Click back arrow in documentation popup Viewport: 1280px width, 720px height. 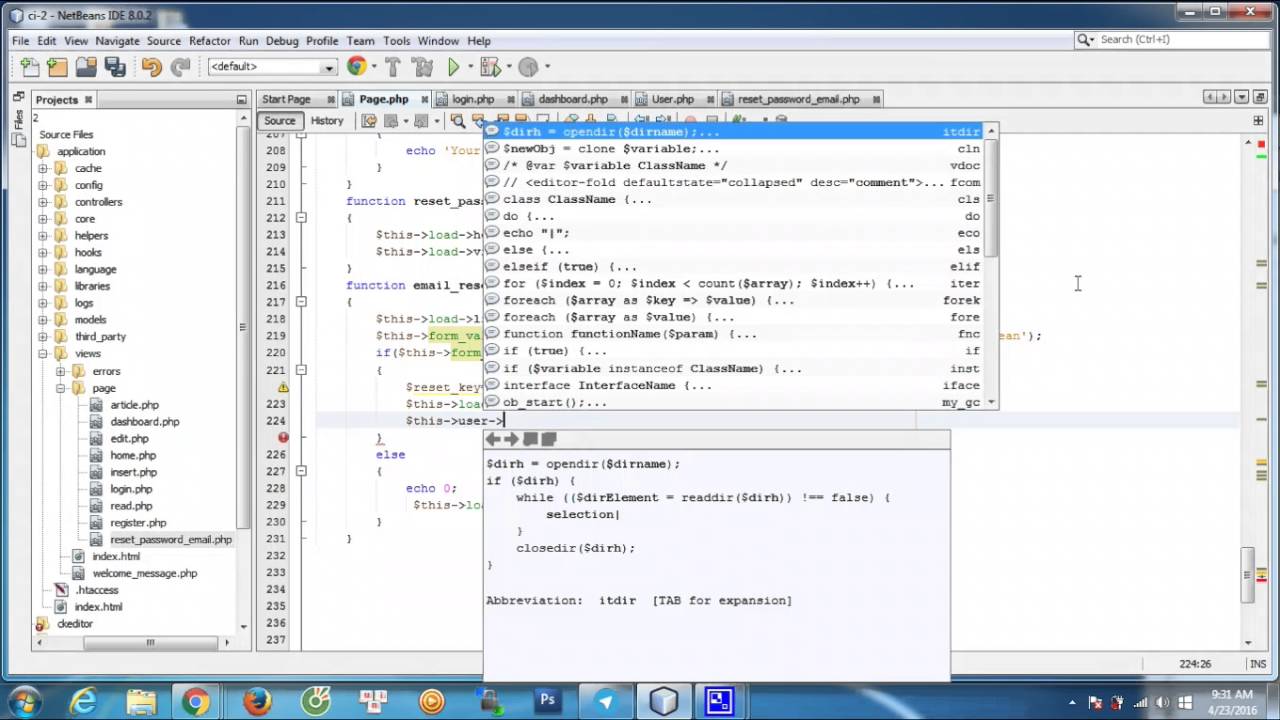pyautogui.click(x=493, y=439)
